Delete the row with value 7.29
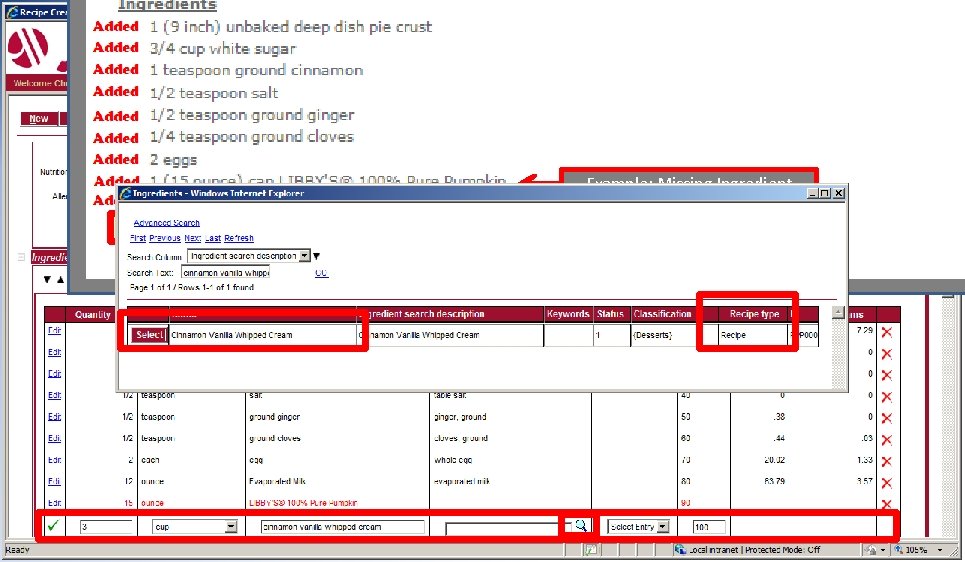This screenshot has height=562, width=965. point(887,333)
